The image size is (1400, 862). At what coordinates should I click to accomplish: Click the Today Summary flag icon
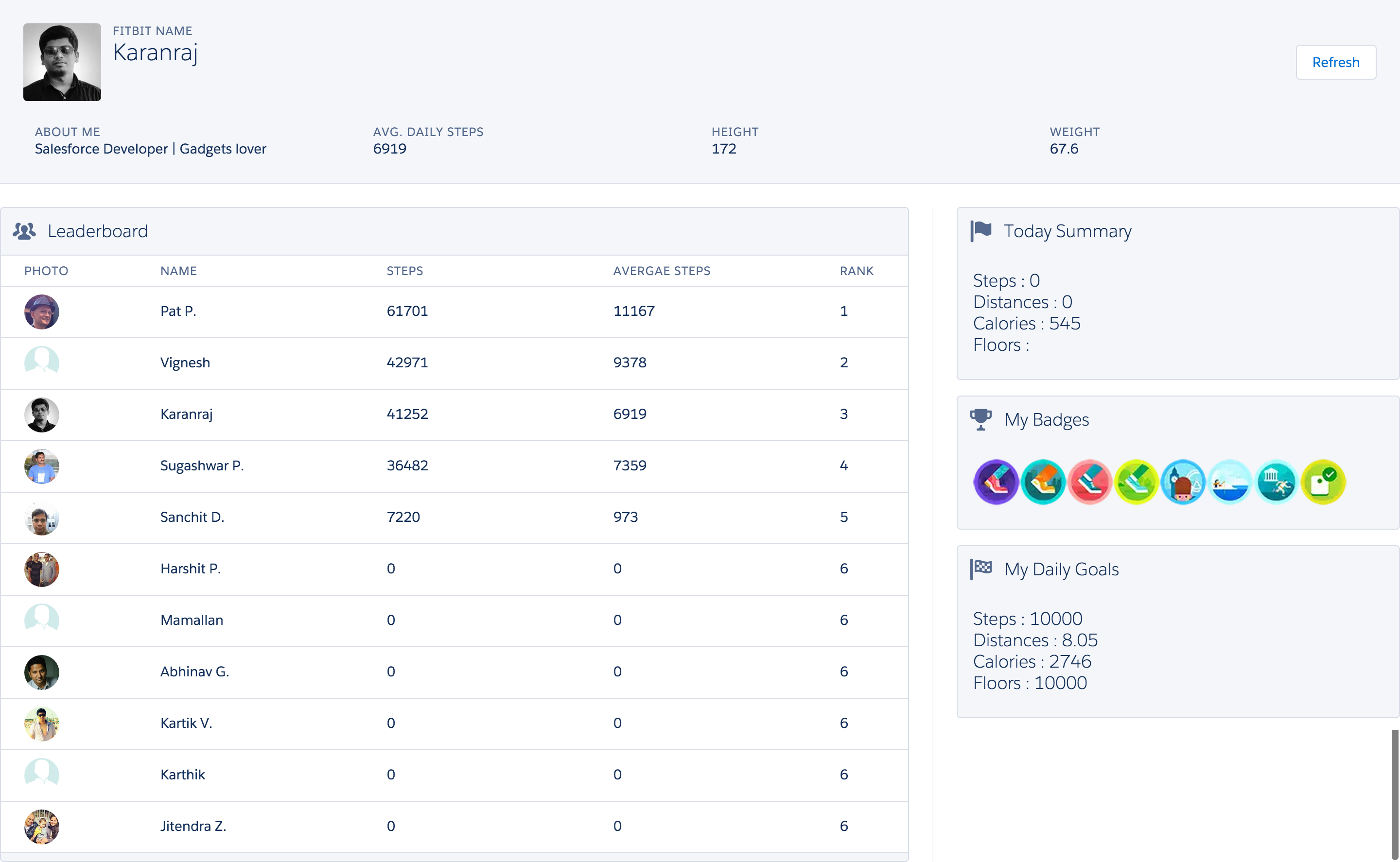click(981, 231)
